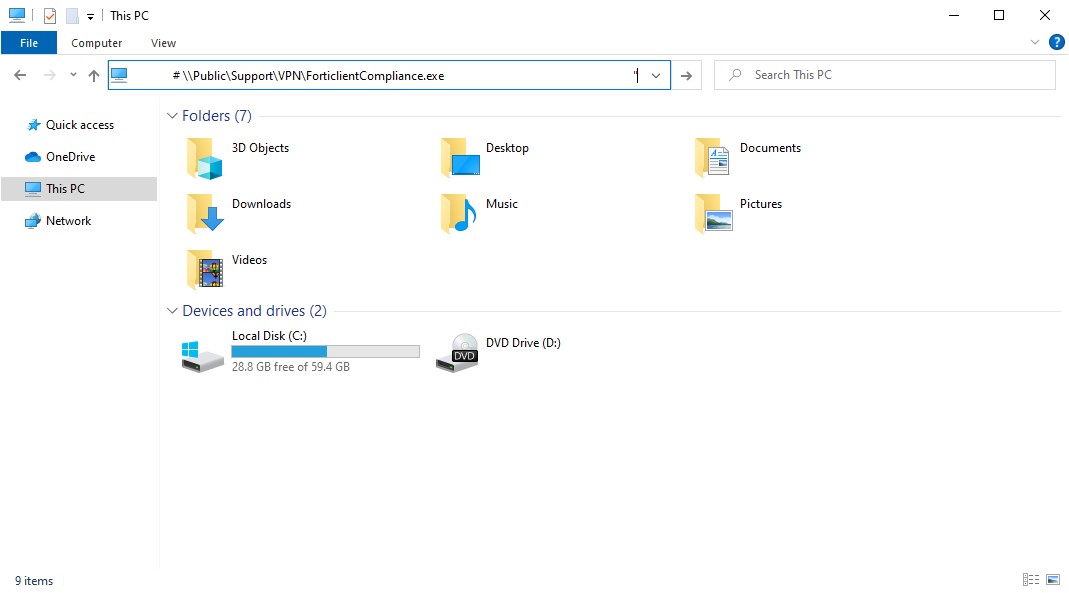
Task: Select Network in navigation pane
Action: coord(68,221)
